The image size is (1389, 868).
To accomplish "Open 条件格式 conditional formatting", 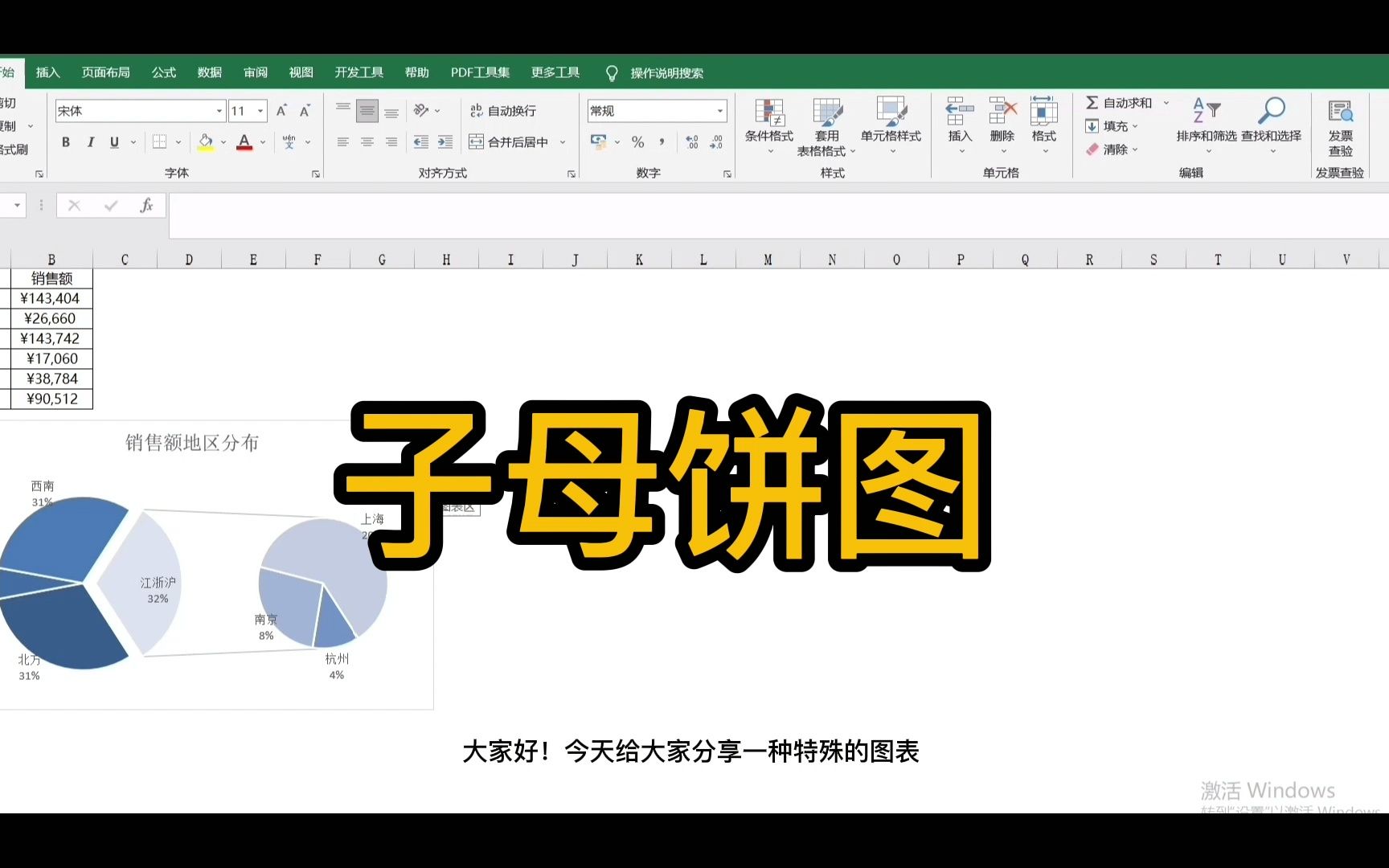I will 769,125.
